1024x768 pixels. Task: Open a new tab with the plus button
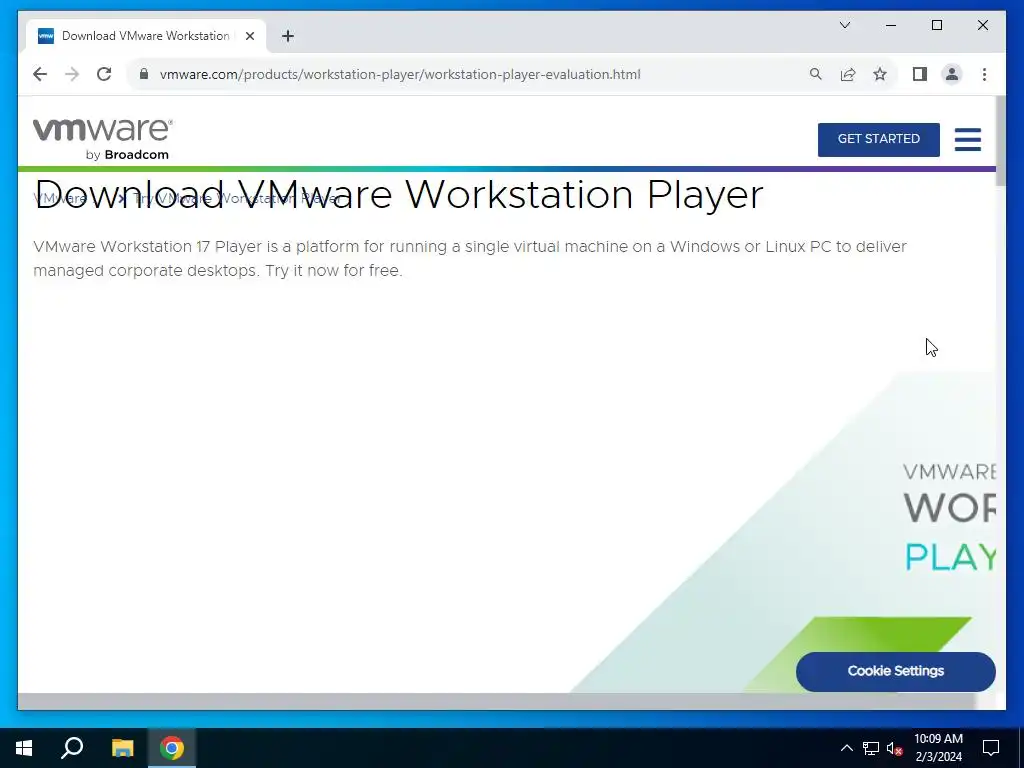(288, 36)
